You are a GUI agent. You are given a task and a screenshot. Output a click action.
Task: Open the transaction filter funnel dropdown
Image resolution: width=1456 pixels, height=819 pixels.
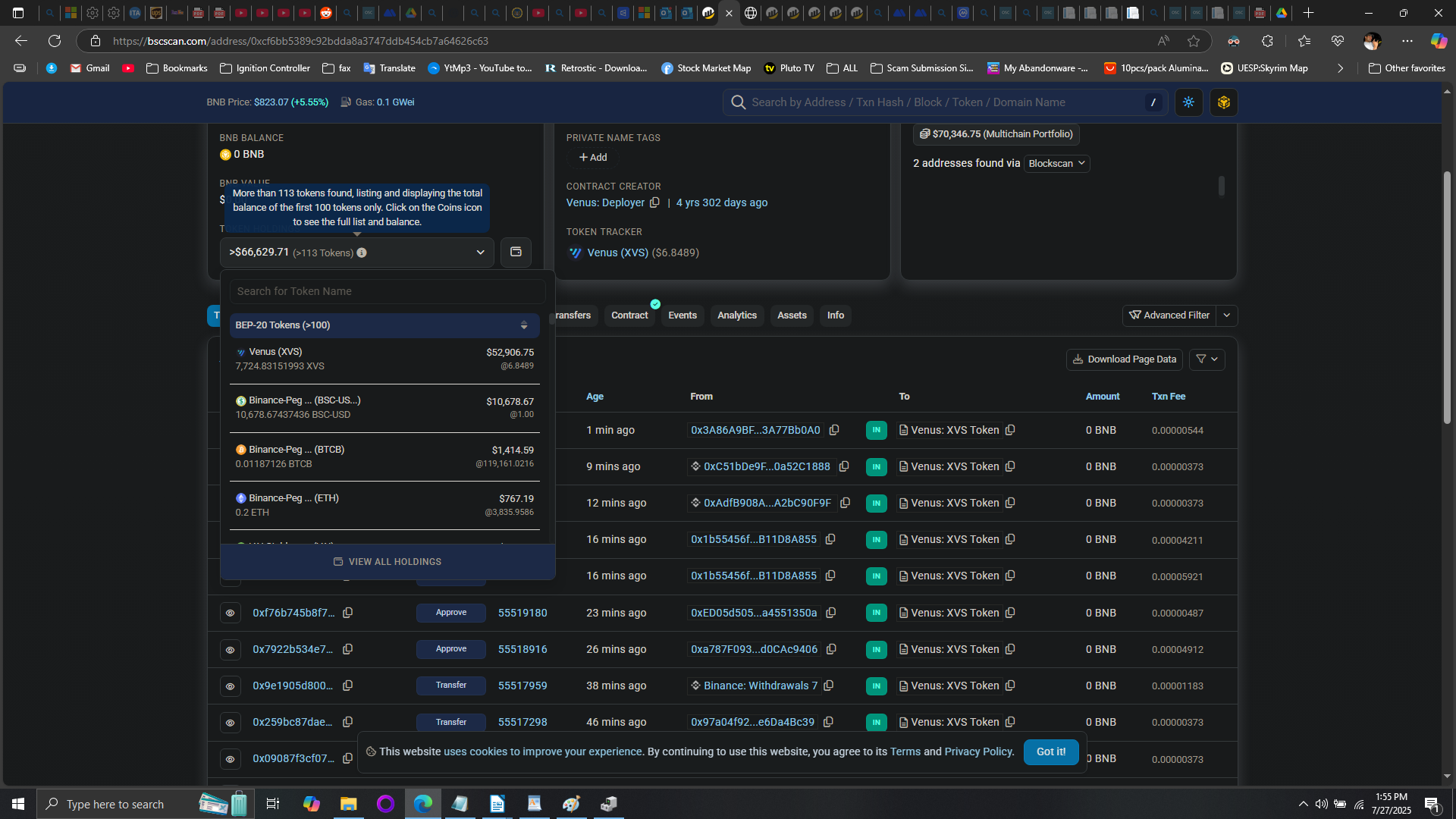[x=1207, y=359]
